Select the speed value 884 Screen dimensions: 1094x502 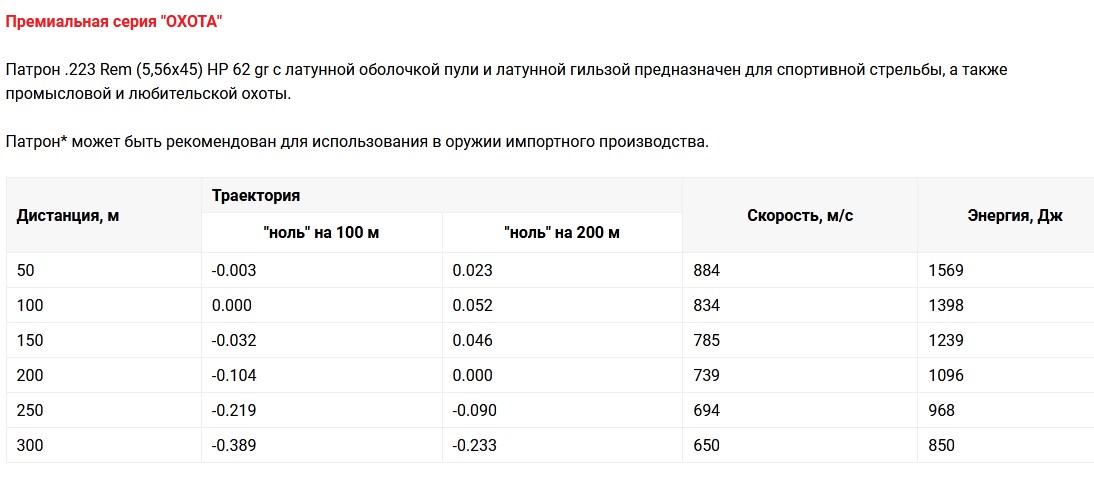point(706,270)
